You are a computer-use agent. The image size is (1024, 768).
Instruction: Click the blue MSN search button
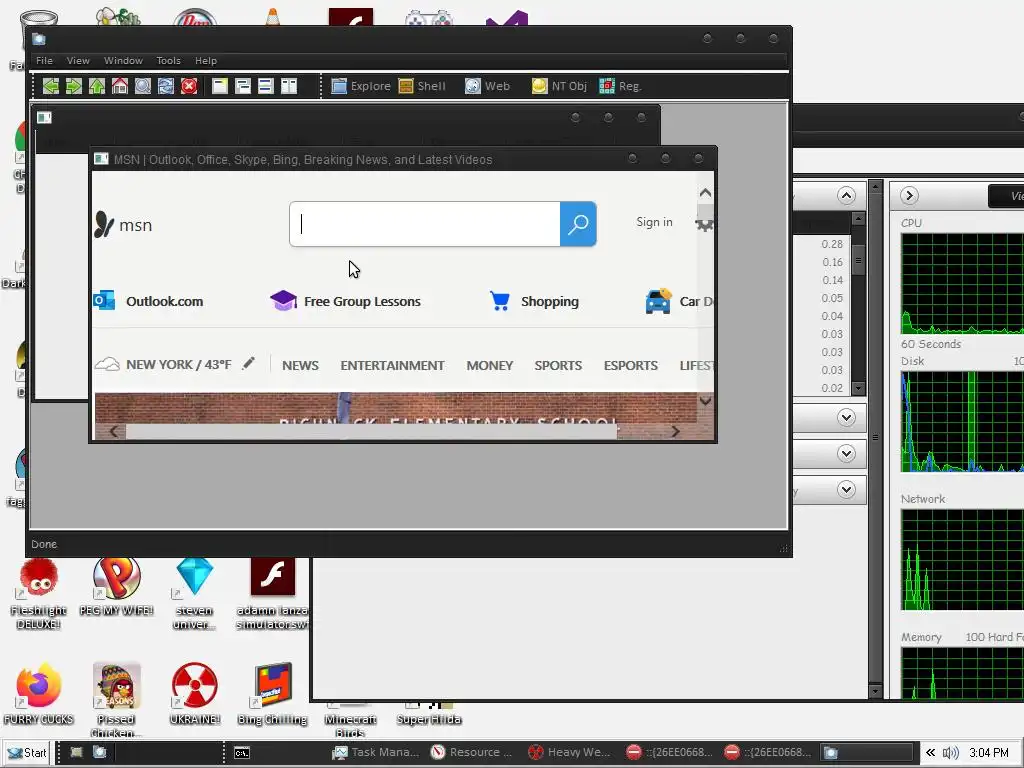coord(578,224)
